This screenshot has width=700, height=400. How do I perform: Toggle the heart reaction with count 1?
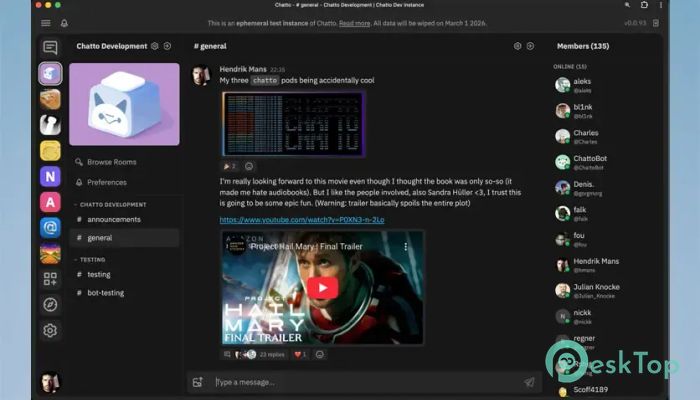tap(300, 354)
